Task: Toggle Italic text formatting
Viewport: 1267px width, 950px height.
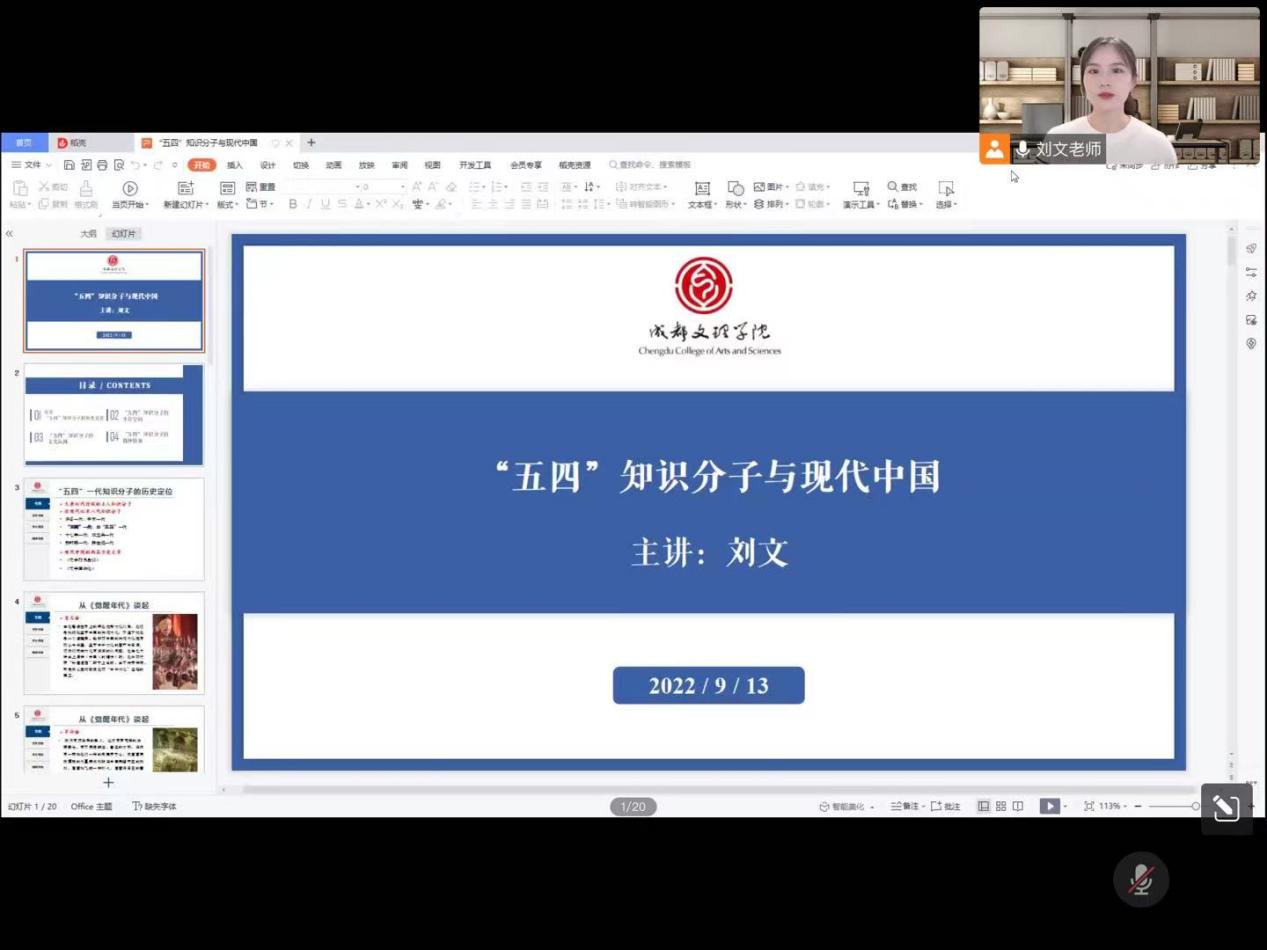Action: (309, 204)
